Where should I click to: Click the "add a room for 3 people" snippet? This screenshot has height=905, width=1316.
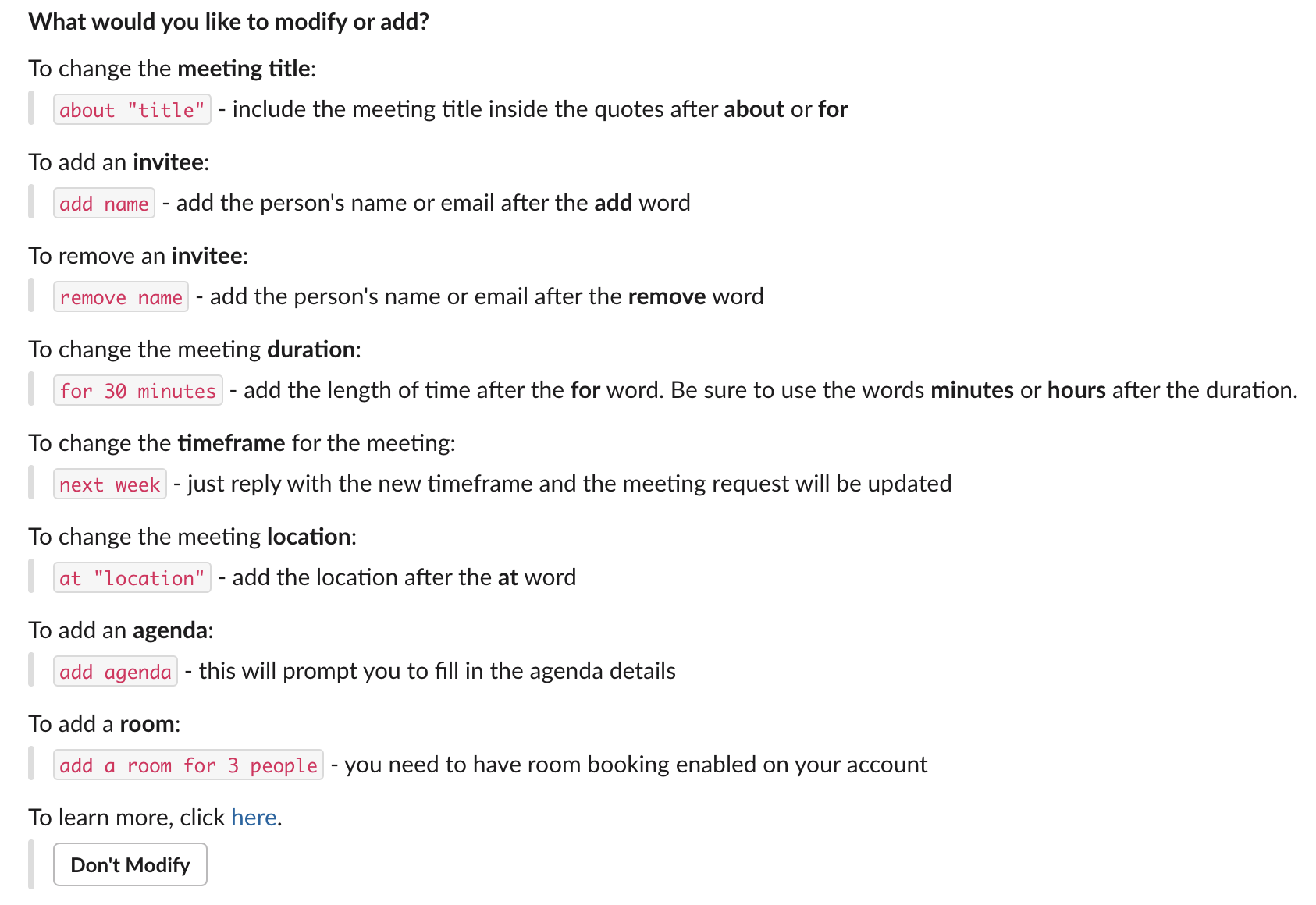point(188,765)
